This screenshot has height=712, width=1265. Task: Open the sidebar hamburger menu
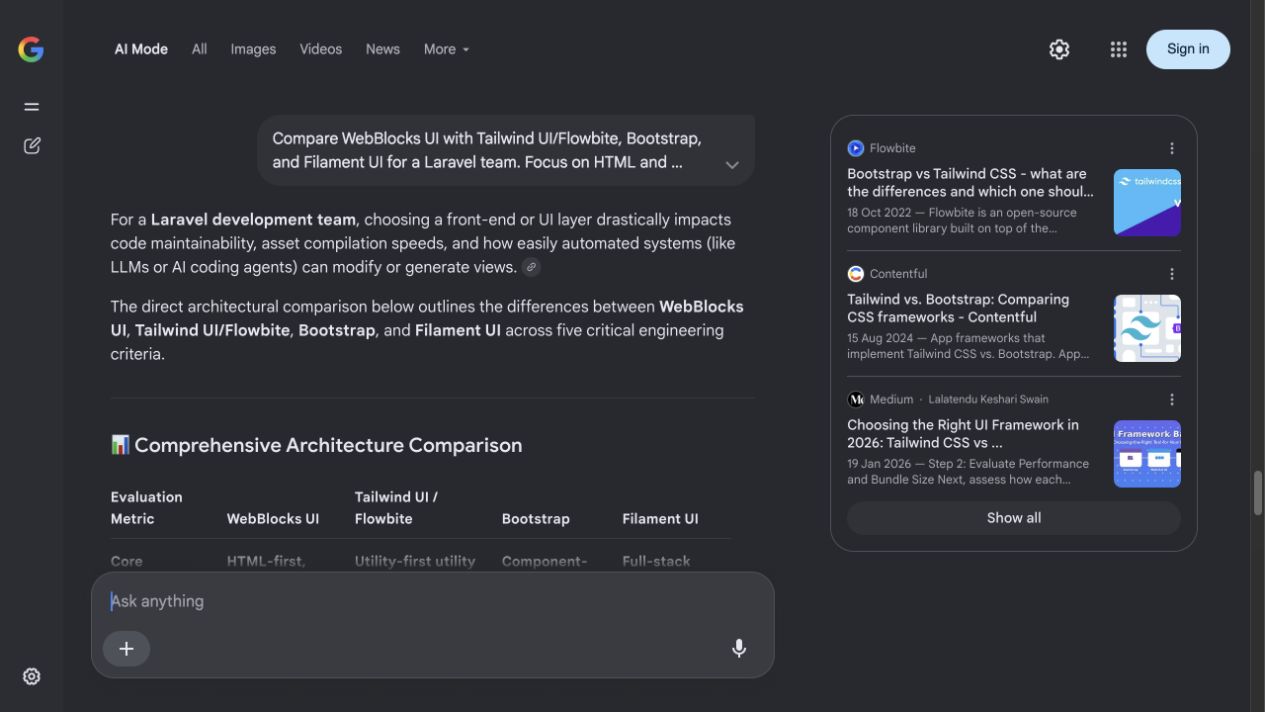click(31, 106)
